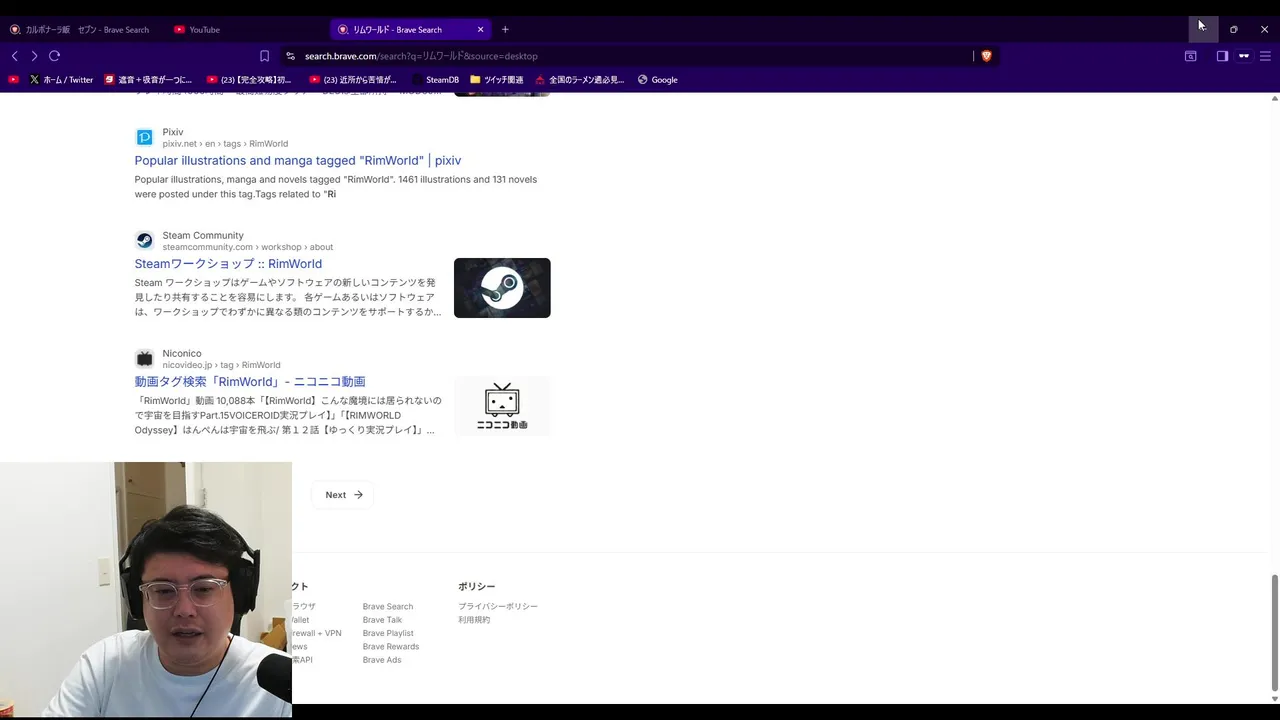Click the Pixiv result description text
The height and width of the screenshot is (720, 1280).
click(x=336, y=187)
